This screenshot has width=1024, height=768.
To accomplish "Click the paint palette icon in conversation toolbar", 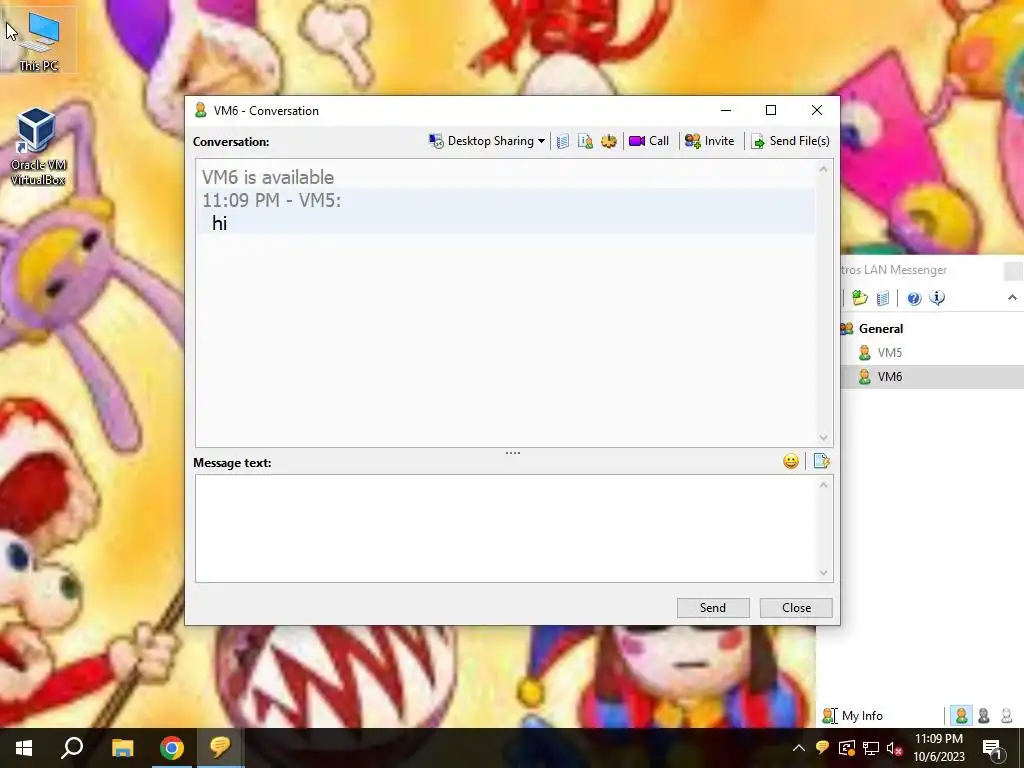I will coord(609,141).
